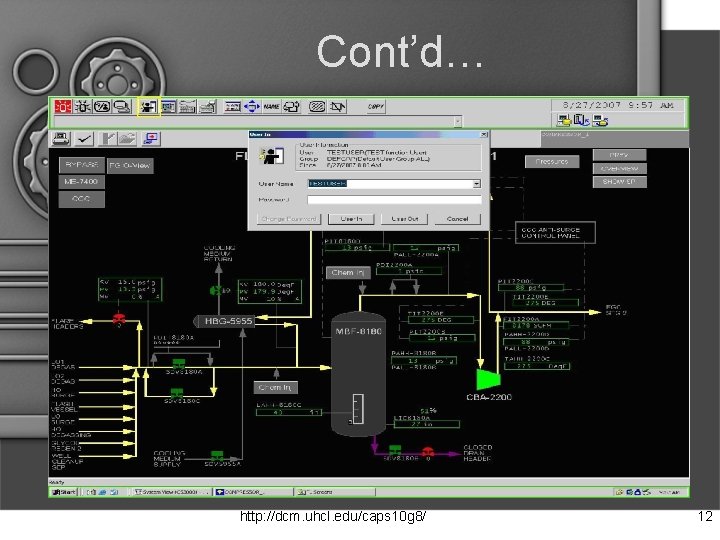Click the Pressures button
This screenshot has width=720, height=540.
tap(552, 162)
